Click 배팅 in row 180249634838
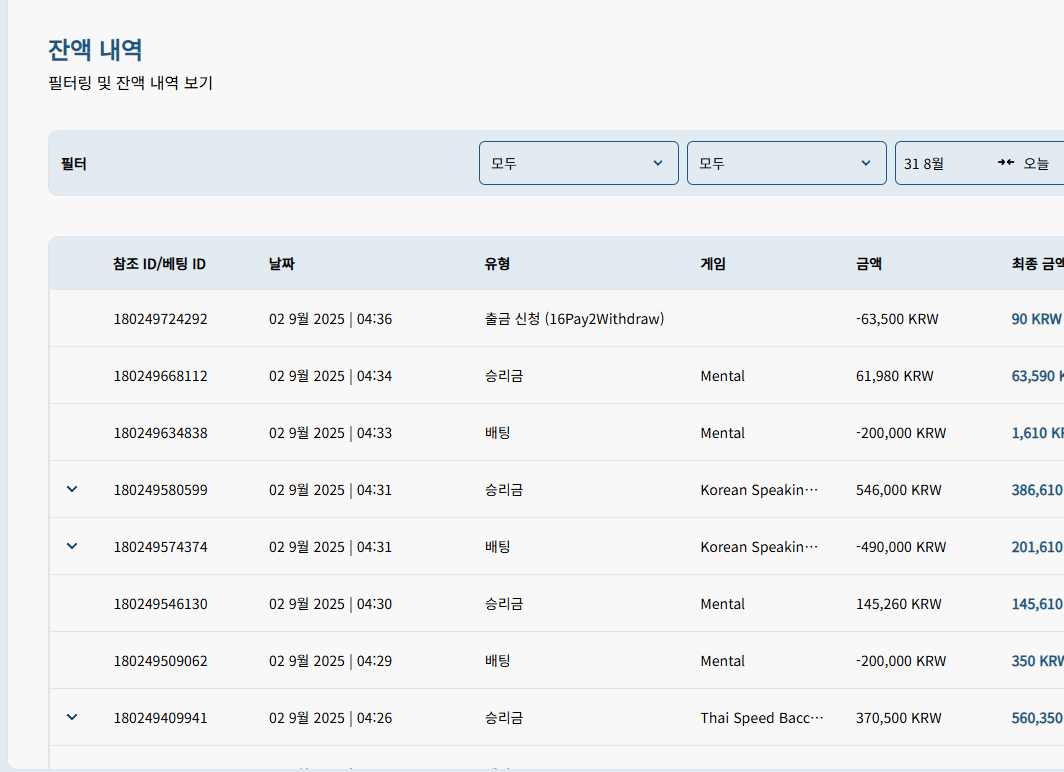The height and width of the screenshot is (772, 1064). (x=497, y=433)
